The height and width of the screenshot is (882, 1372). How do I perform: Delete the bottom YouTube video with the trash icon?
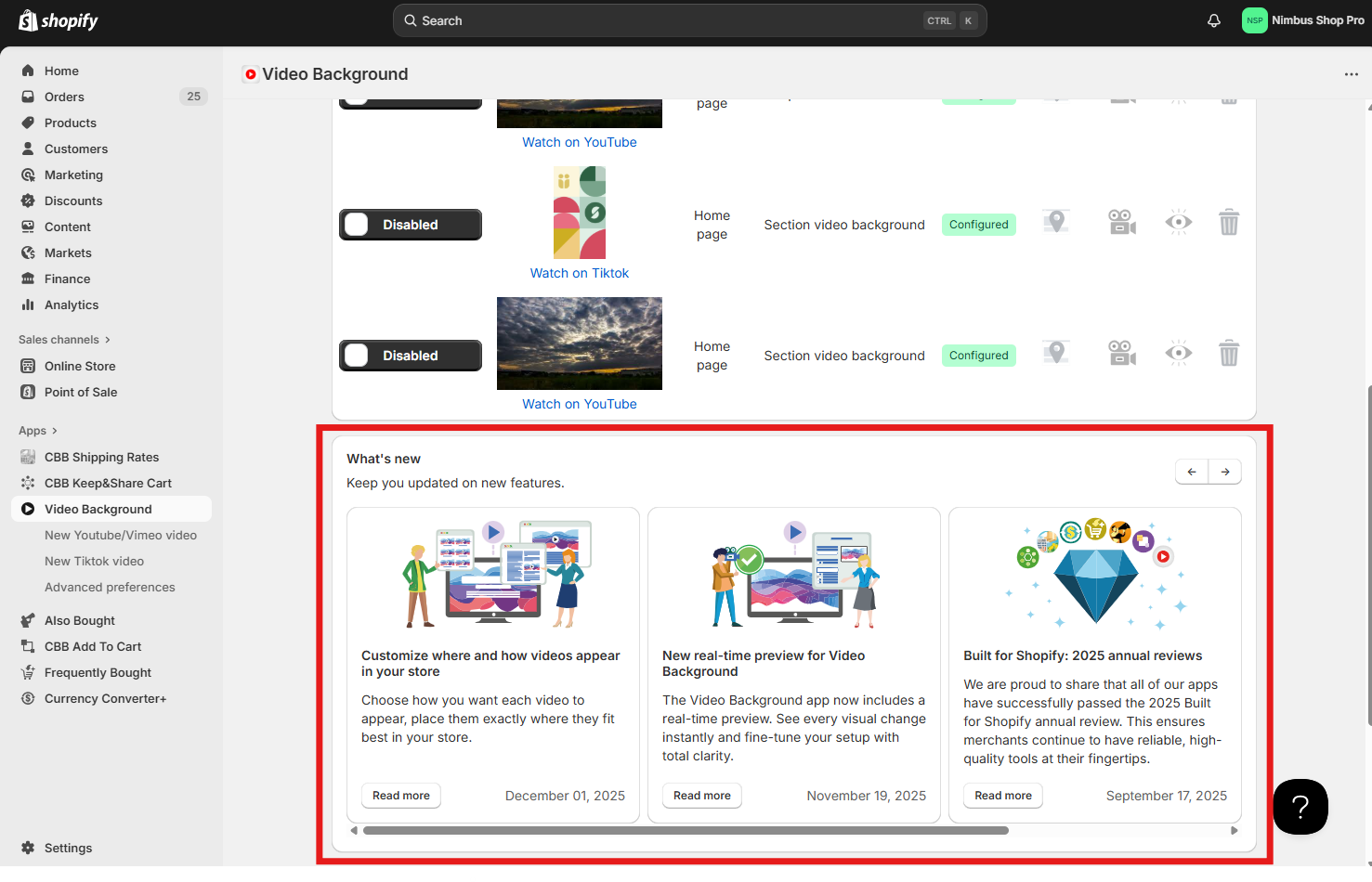click(1229, 353)
